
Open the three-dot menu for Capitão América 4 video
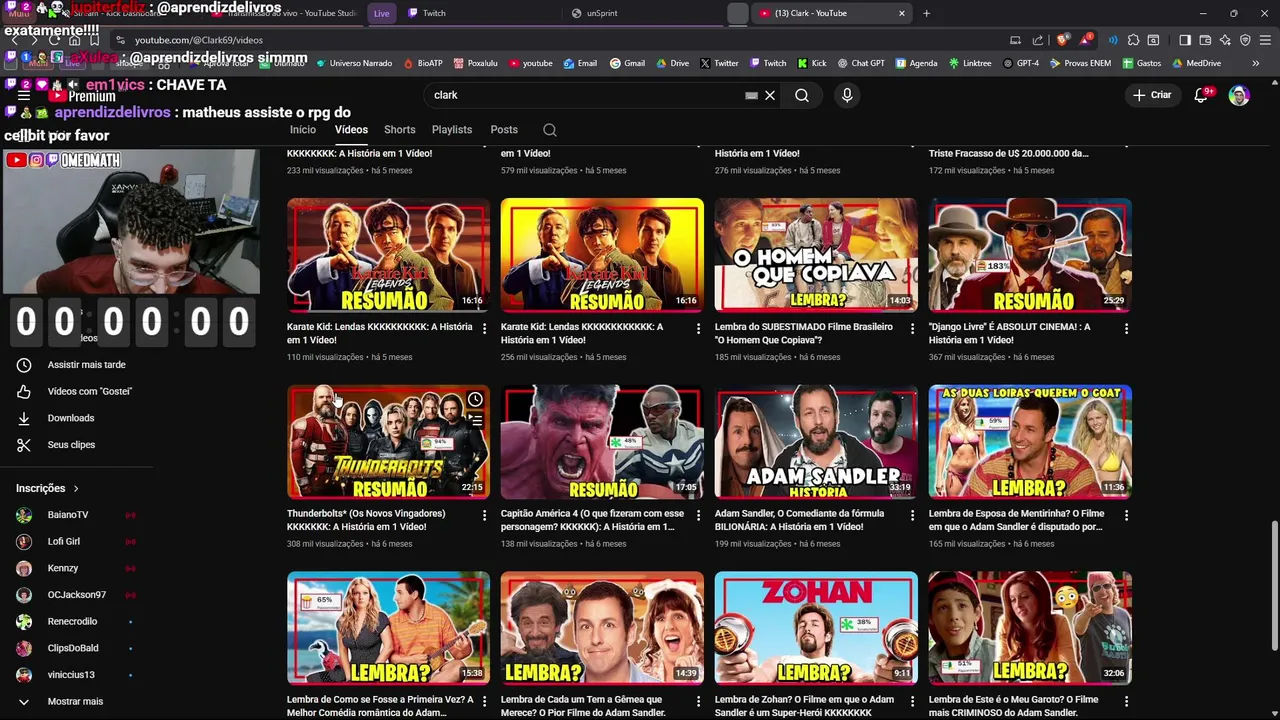click(698, 515)
